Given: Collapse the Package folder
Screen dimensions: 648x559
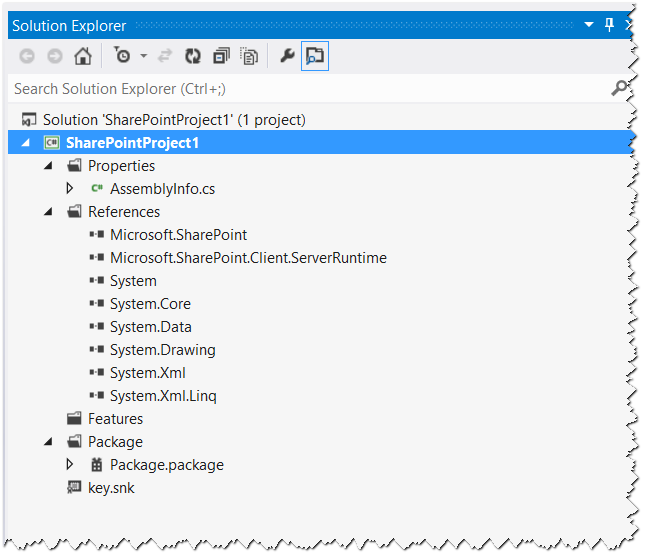Looking at the screenshot, I should (49, 442).
